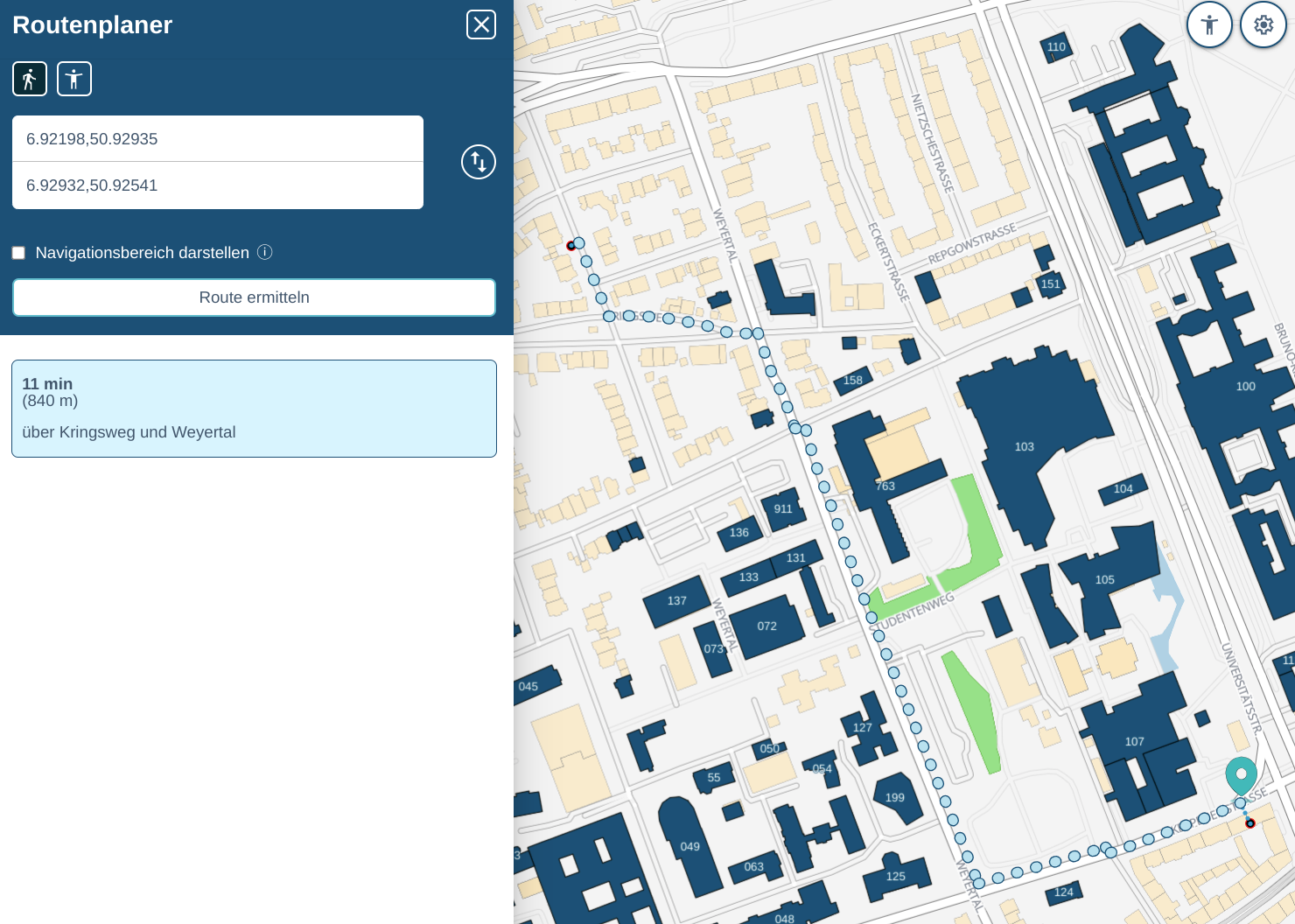Click the route start point marker
1295x924 pixels.
(571, 246)
